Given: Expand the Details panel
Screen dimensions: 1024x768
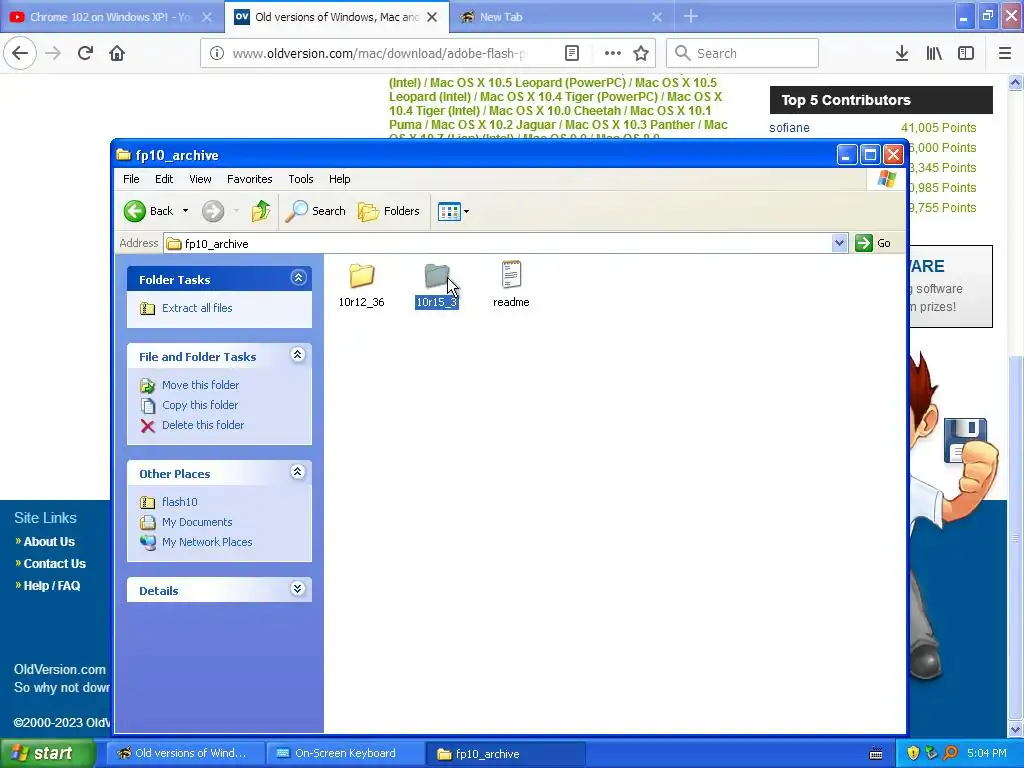Looking at the screenshot, I should point(298,589).
